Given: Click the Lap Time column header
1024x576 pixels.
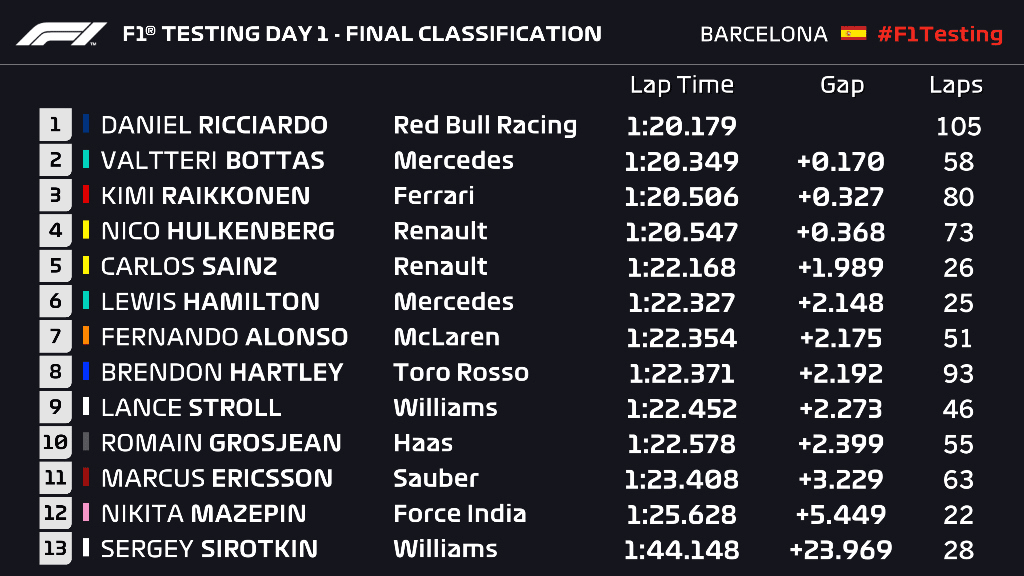Looking at the screenshot, I should (681, 85).
